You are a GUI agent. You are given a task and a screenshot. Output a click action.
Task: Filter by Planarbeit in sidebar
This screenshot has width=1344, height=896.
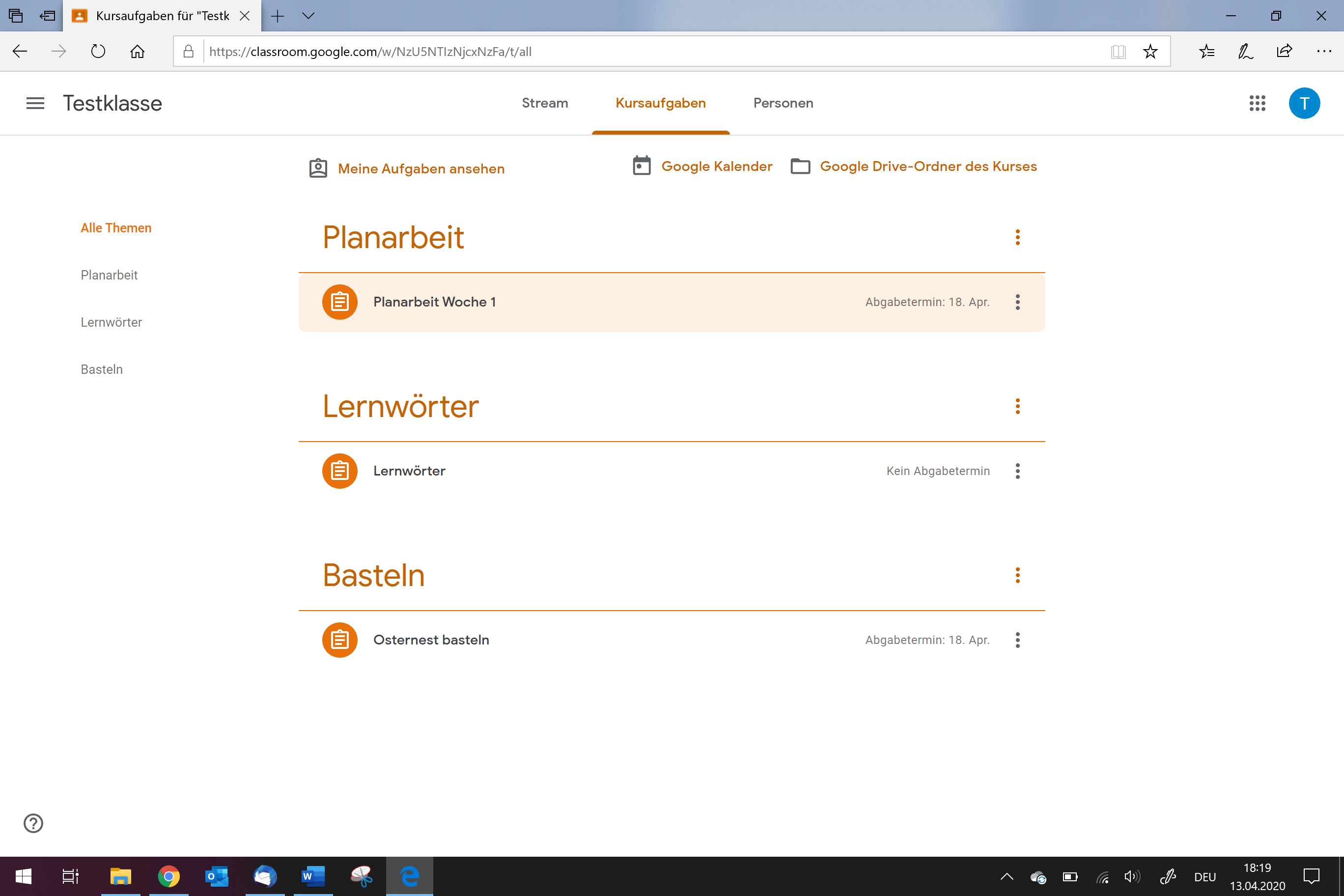(x=109, y=276)
